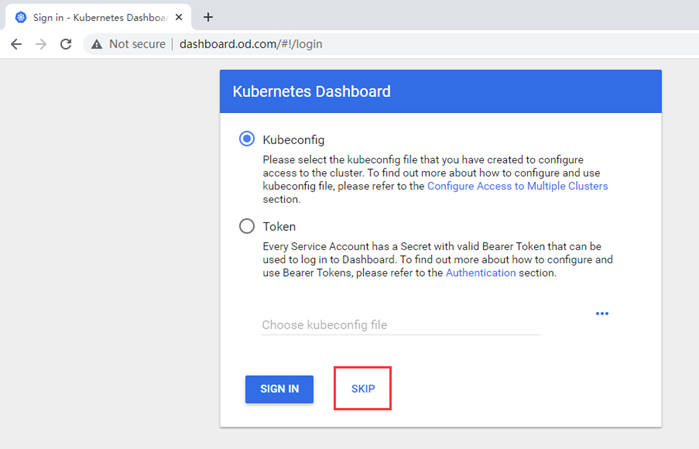The width and height of the screenshot is (699, 449).
Task: Open Configure Access to Multiple Clusters link
Action: pos(517,186)
